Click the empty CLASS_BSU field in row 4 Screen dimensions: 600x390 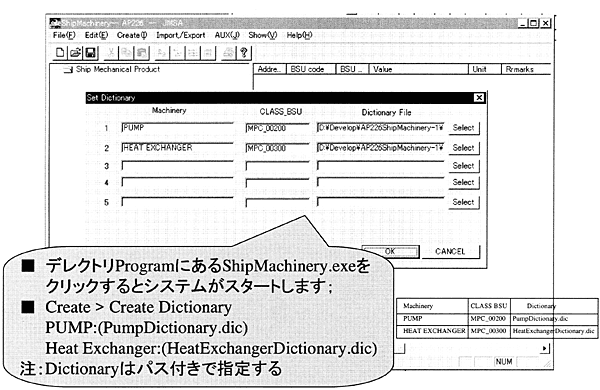coord(277,183)
